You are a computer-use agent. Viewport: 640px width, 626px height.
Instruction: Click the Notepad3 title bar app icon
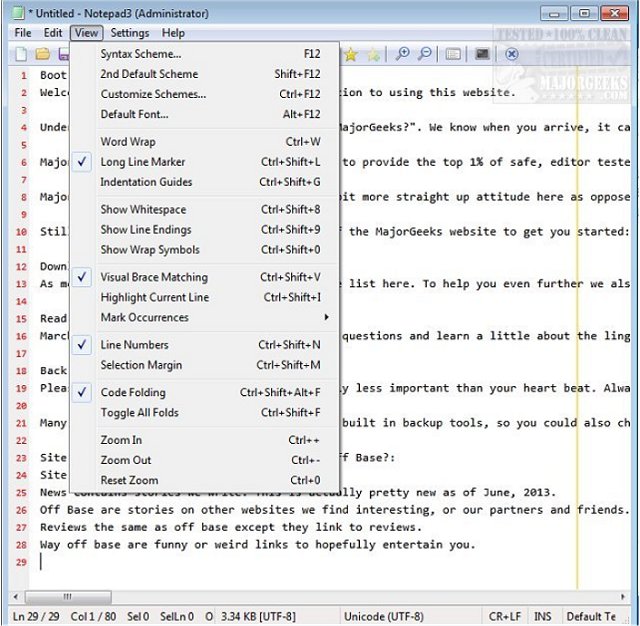pos(18,13)
